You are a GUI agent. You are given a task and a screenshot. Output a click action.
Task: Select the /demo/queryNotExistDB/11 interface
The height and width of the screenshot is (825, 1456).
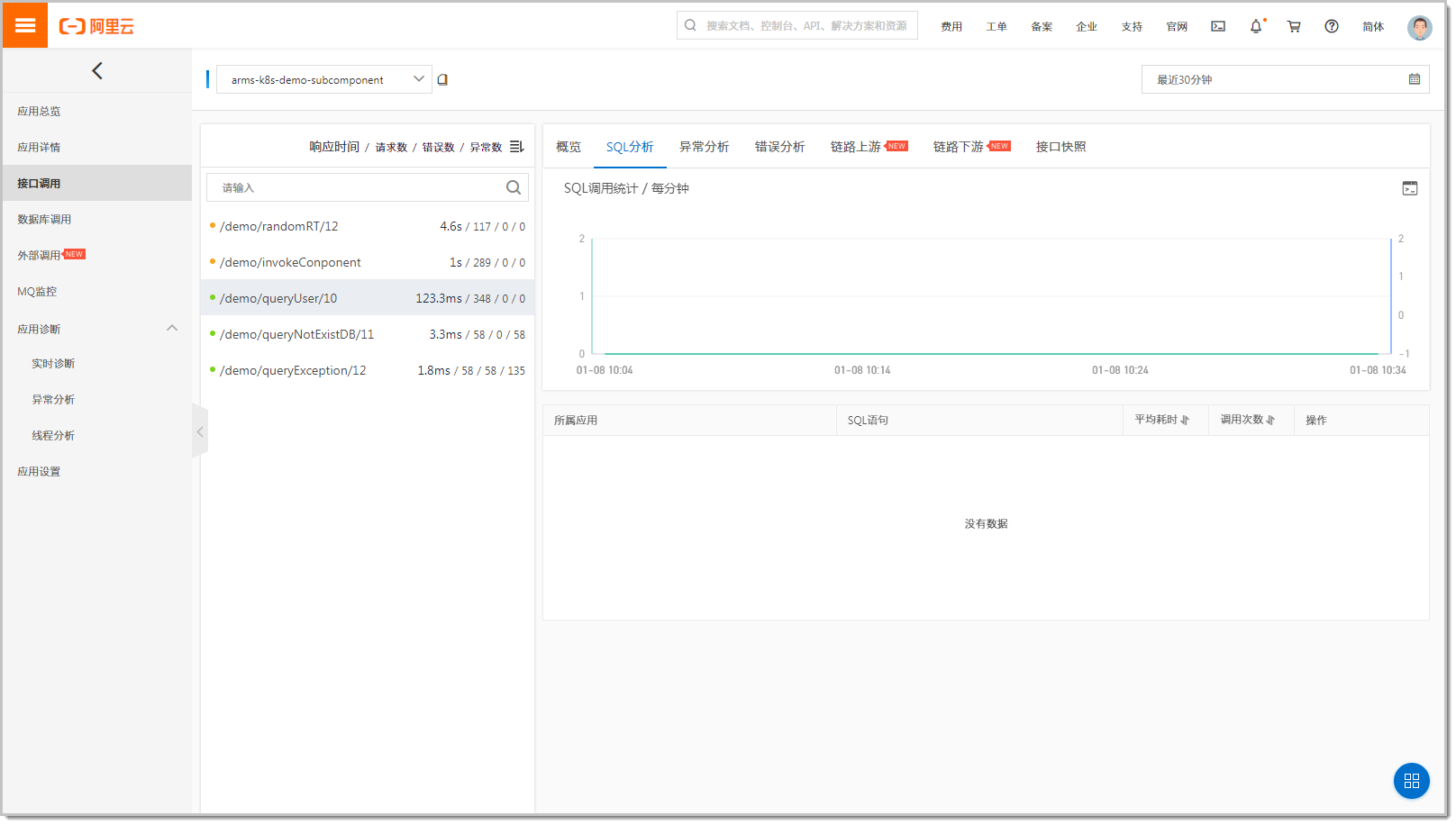coord(368,334)
